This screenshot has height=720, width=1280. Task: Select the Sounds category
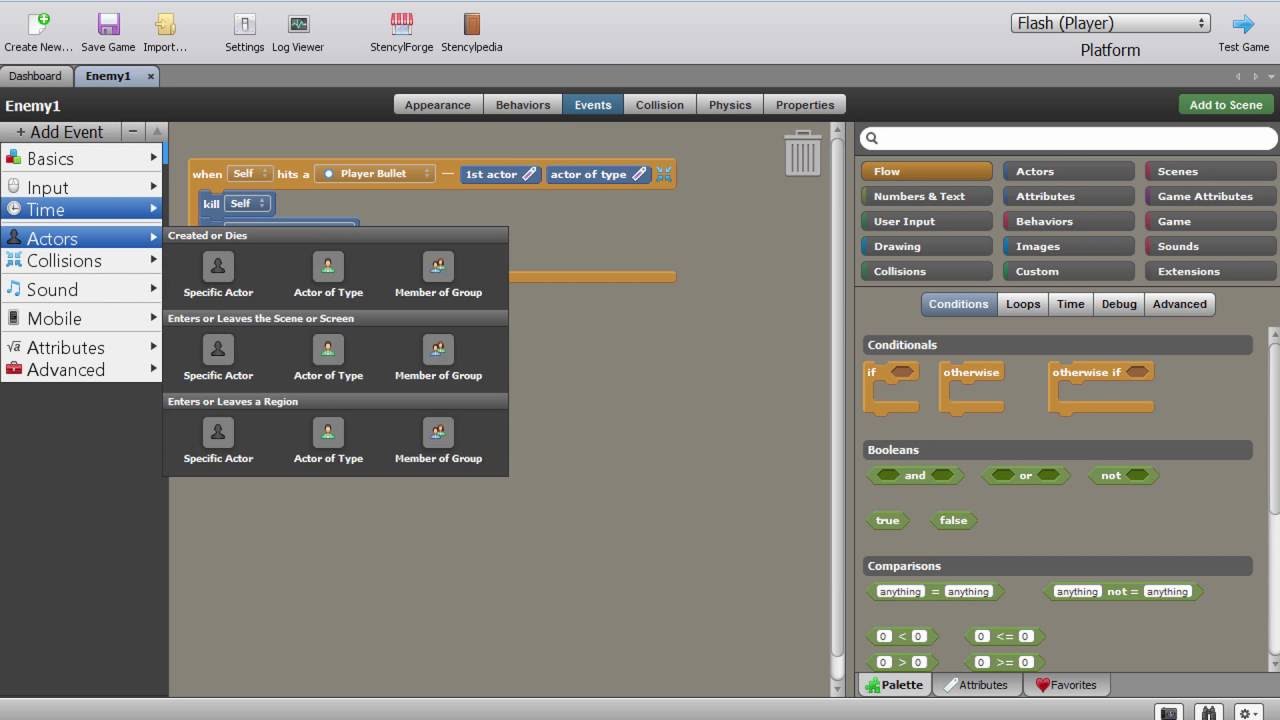click(x=1210, y=246)
